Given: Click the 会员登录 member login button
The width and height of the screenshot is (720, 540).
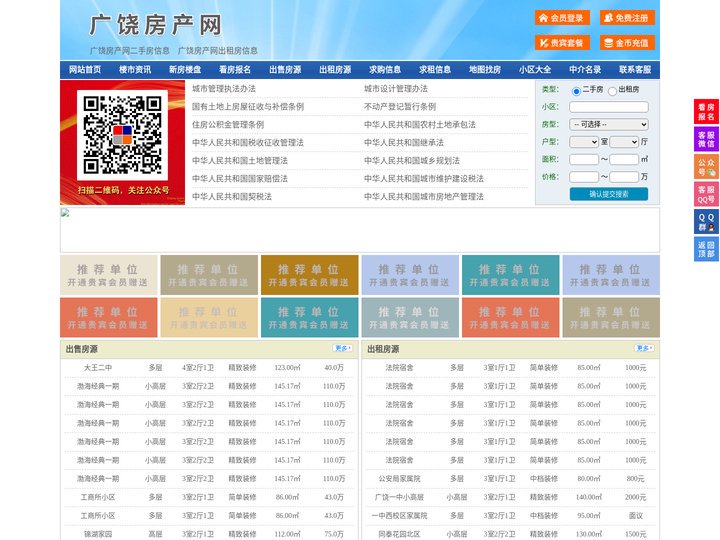Looking at the screenshot, I should tap(562, 18).
